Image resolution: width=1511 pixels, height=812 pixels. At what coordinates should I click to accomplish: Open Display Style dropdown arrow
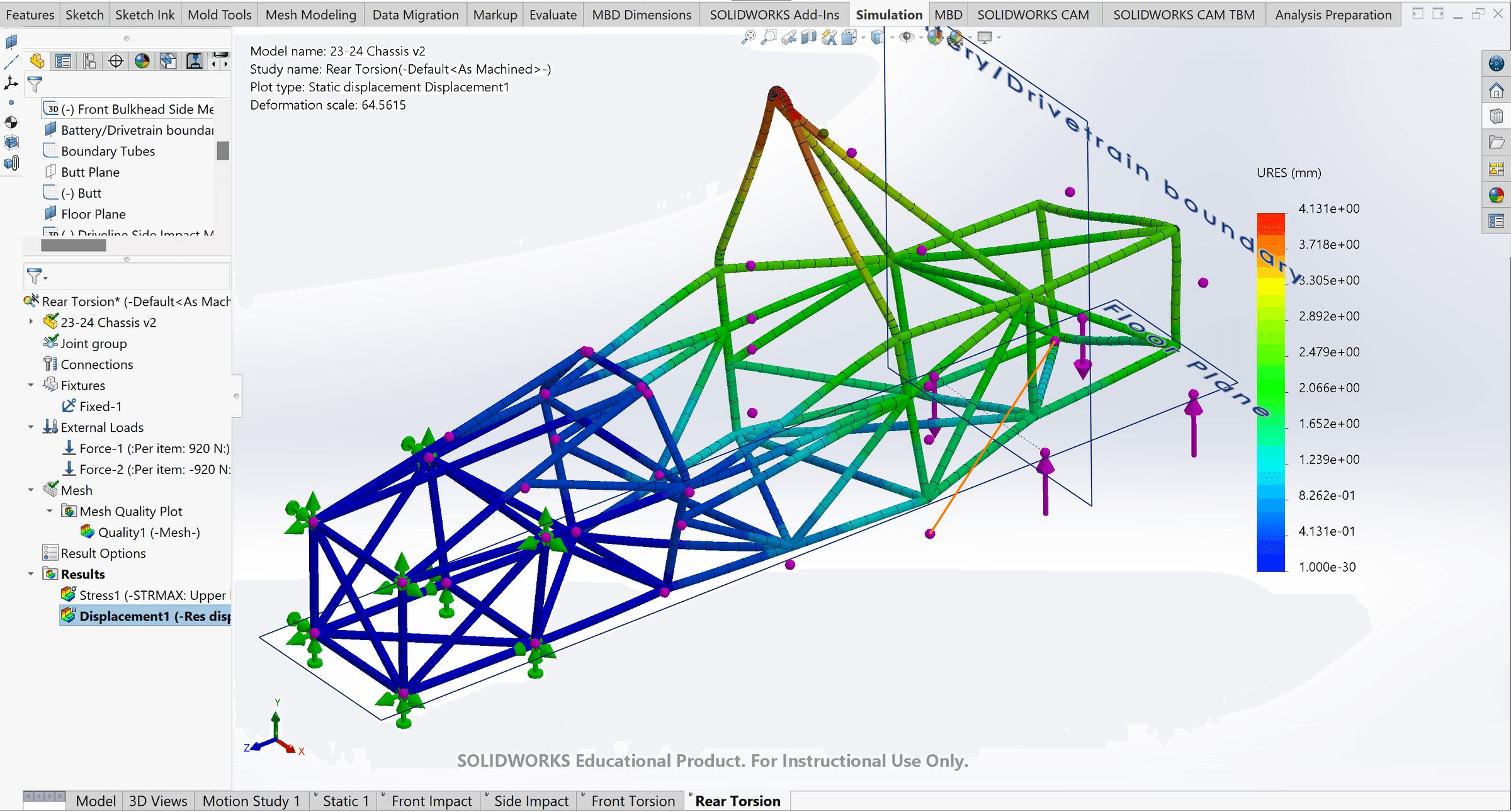click(x=891, y=38)
